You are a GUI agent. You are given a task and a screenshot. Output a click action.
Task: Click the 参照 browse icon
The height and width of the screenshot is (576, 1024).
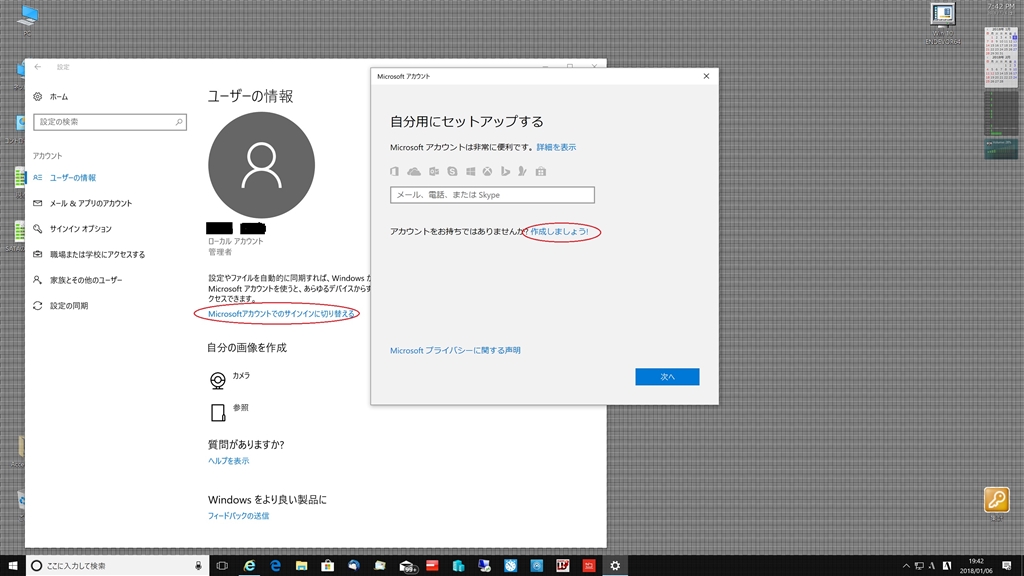(x=217, y=412)
